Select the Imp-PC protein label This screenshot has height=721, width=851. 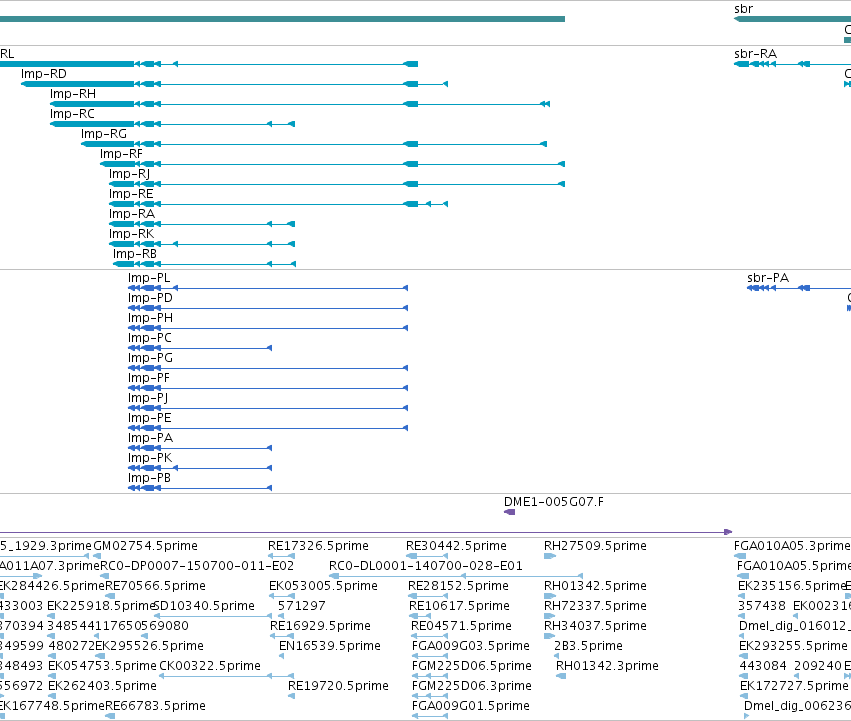point(149,338)
